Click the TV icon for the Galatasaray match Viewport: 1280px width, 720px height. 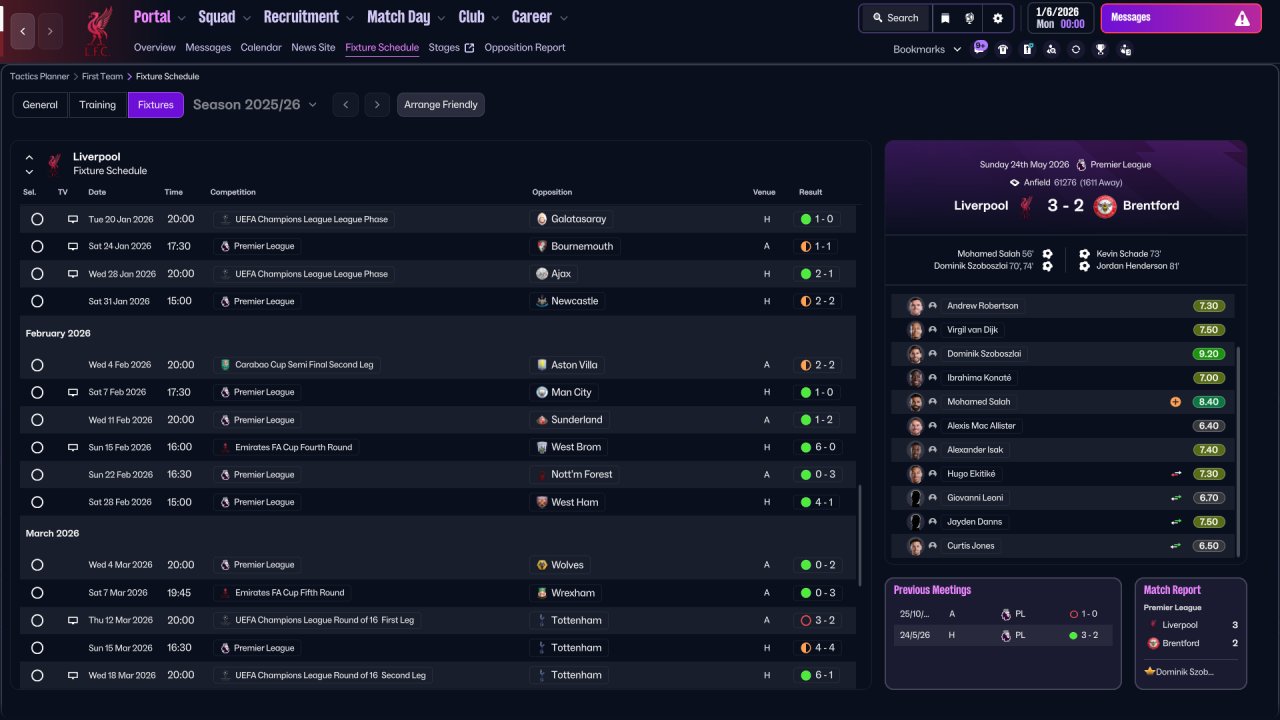coord(73,219)
